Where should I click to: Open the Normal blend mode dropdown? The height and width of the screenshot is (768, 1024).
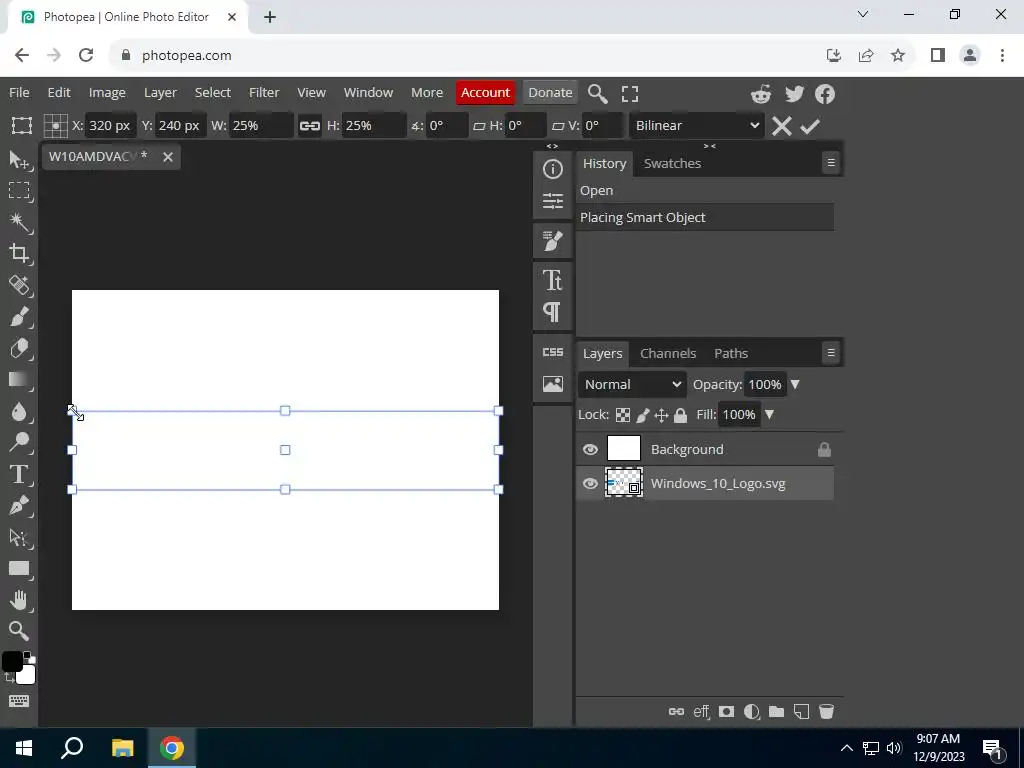[x=632, y=385]
